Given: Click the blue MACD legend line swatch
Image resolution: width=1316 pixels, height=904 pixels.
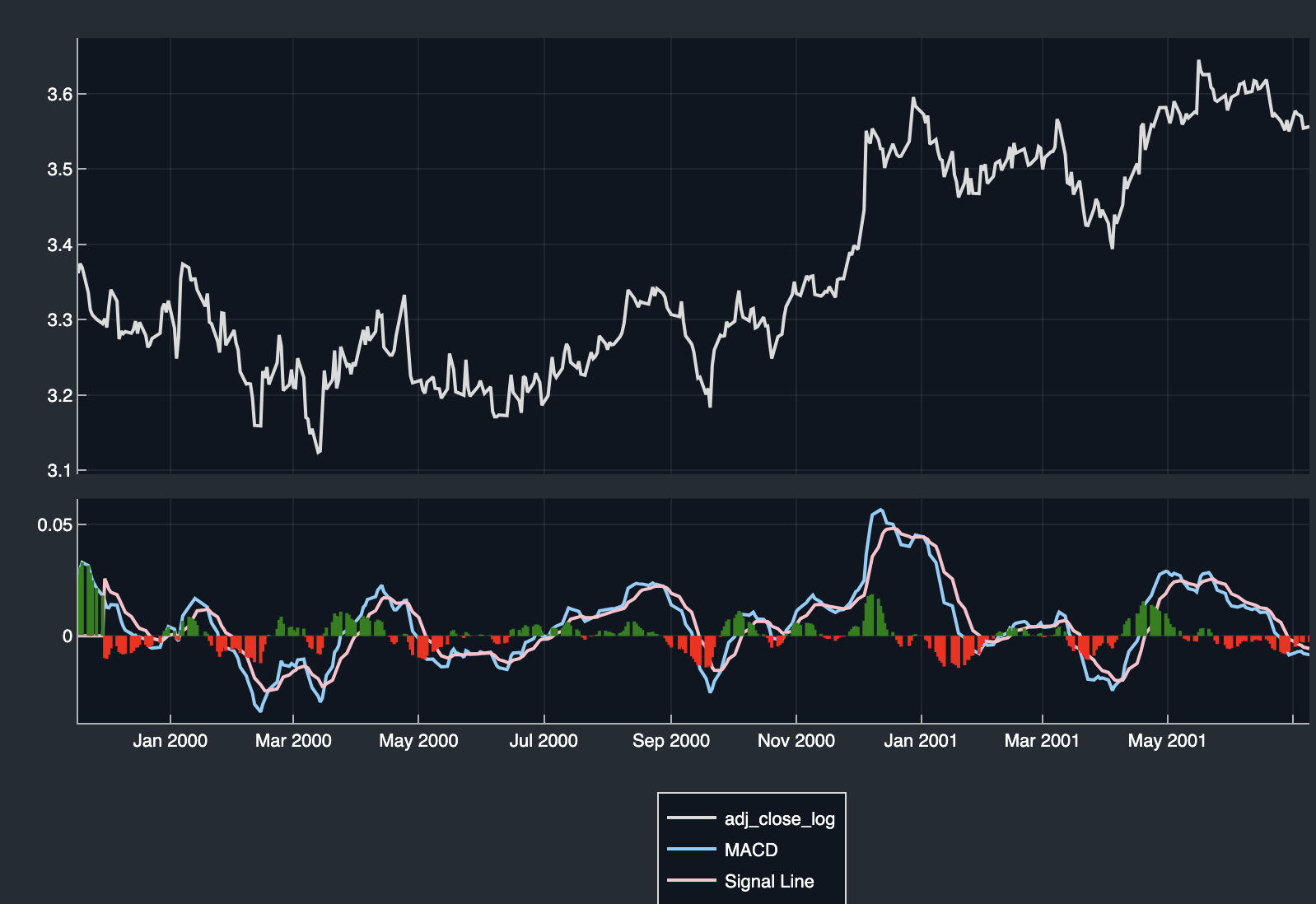Looking at the screenshot, I should [691, 850].
